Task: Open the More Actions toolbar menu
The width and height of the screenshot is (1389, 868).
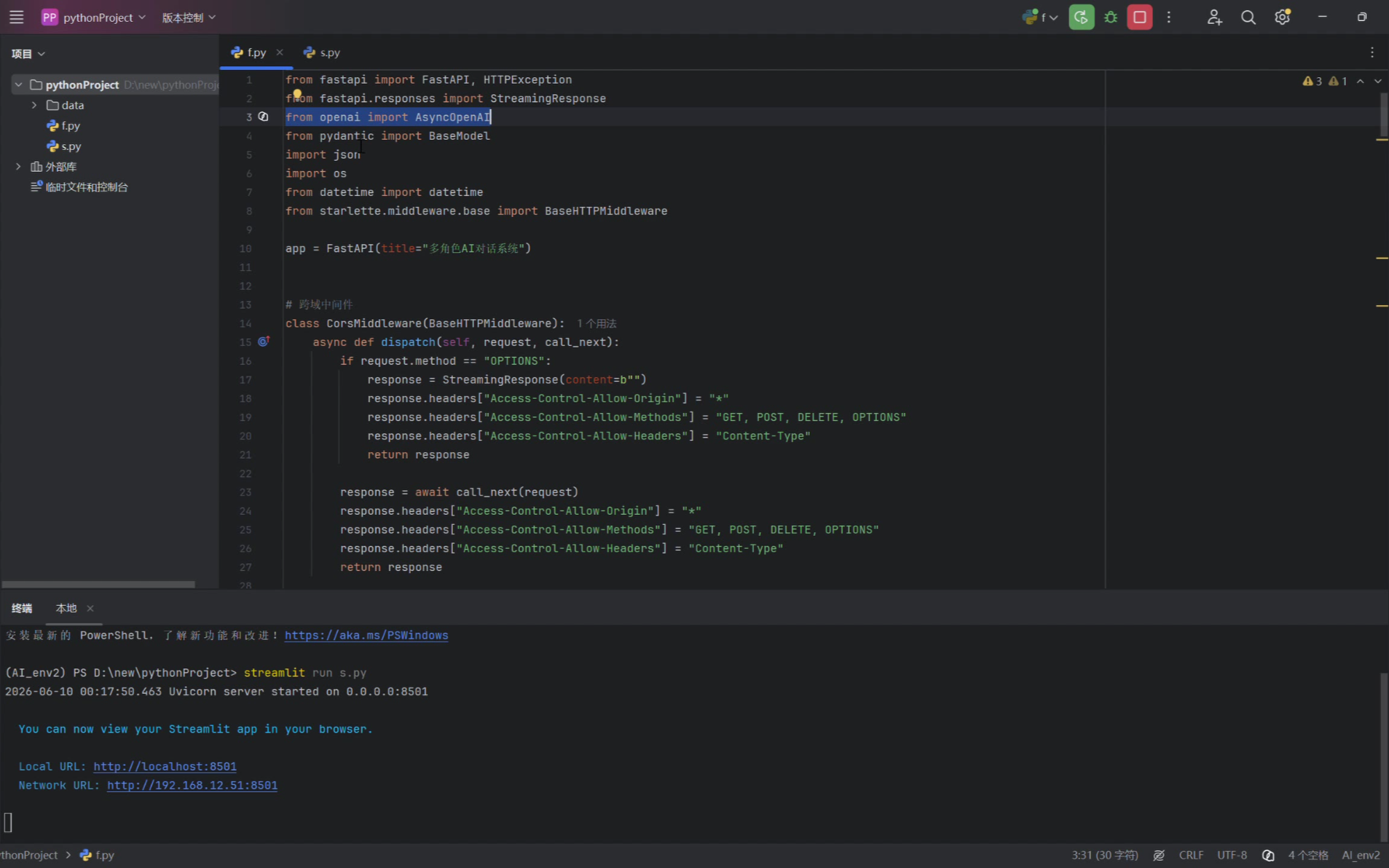Action: 1168,17
